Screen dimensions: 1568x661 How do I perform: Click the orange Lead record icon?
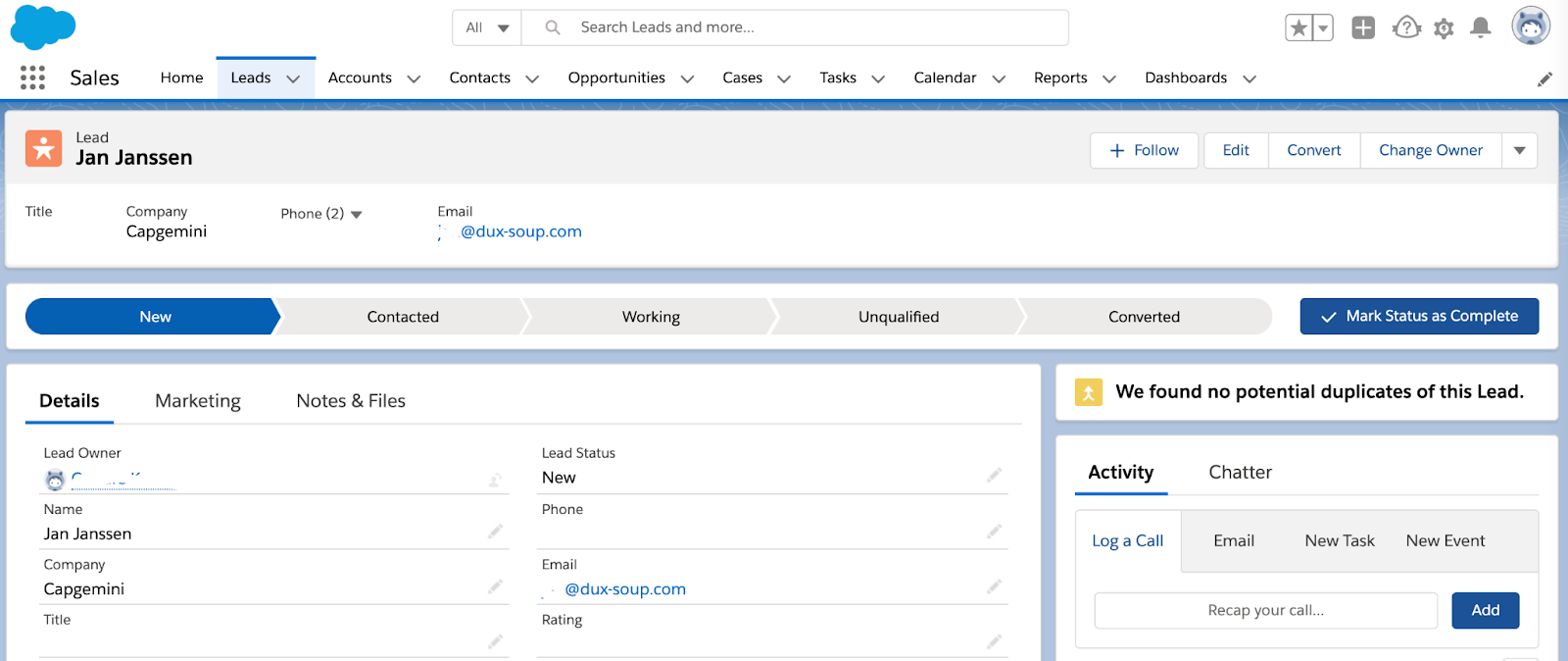pos(43,148)
